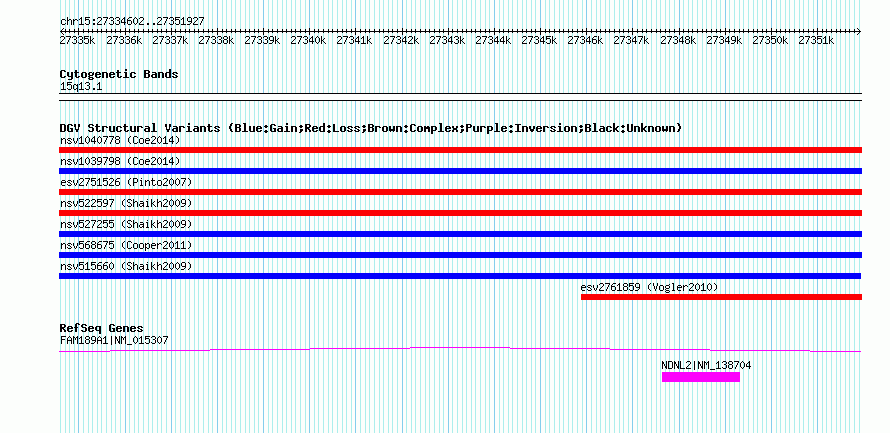Click the 27342k ruler tick label

tap(401, 40)
